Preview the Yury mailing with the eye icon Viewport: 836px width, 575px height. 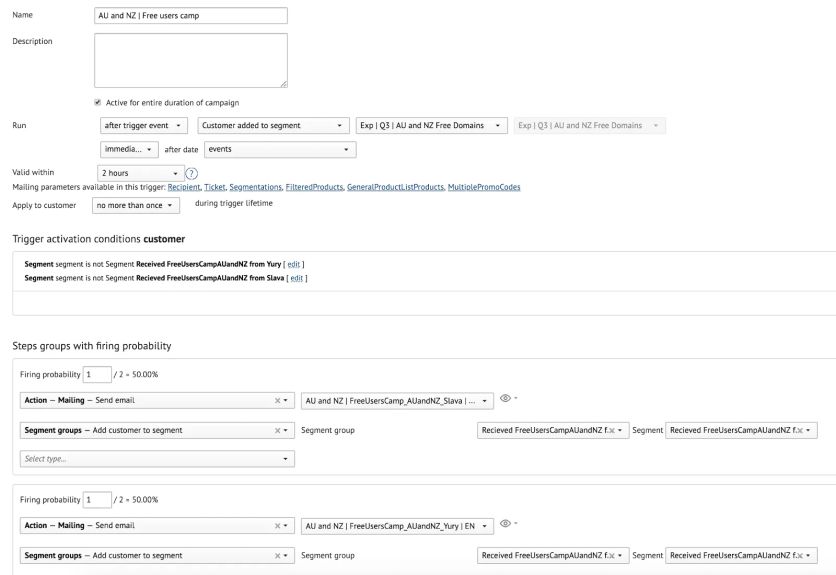click(505, 523)
